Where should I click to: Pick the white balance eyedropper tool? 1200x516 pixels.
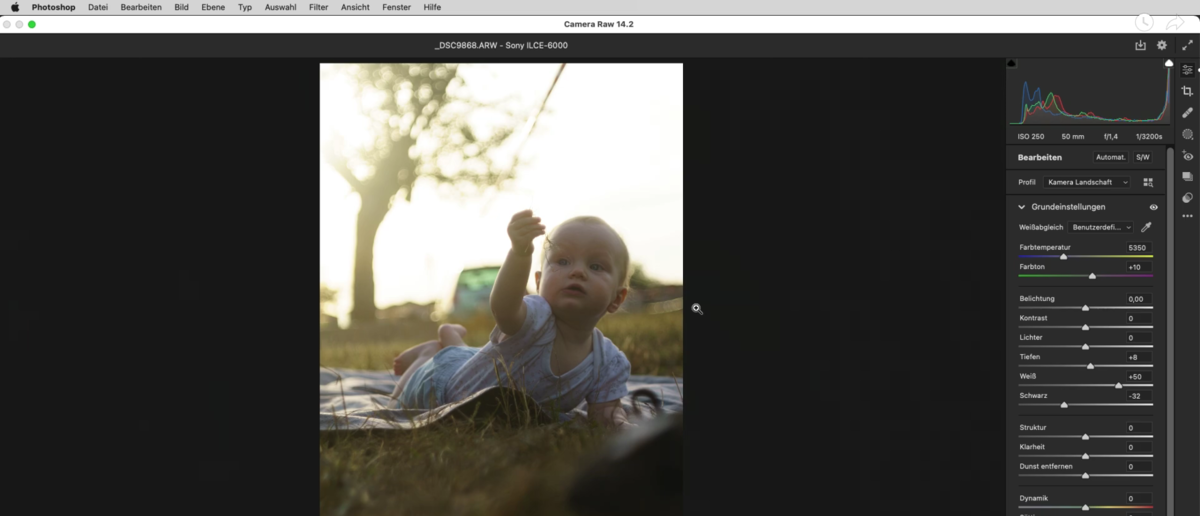click(x=1147, y=227)
